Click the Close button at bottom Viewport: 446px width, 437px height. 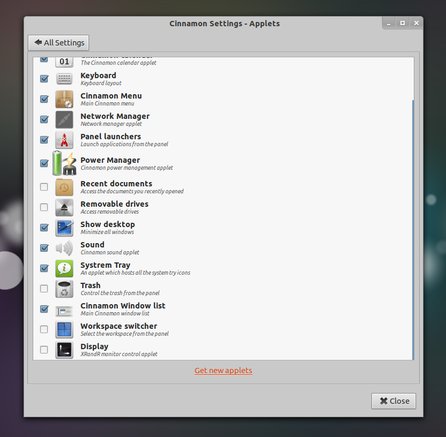394,401
